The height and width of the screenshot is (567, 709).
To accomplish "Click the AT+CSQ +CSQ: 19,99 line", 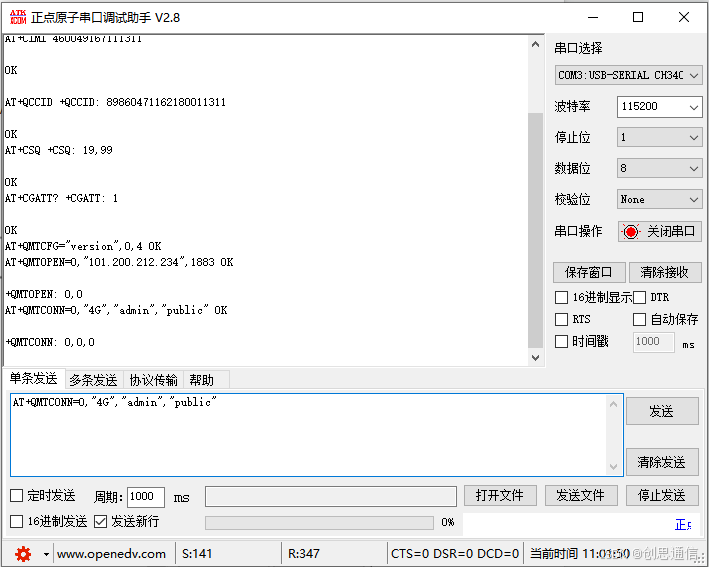I will click(x=59, y=150).
